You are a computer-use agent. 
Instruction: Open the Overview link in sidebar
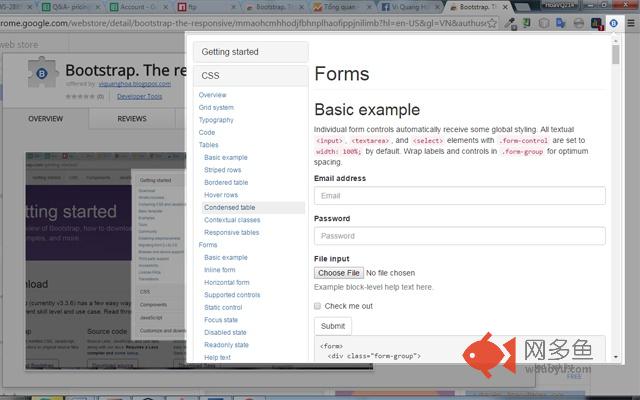click(212, 95)
